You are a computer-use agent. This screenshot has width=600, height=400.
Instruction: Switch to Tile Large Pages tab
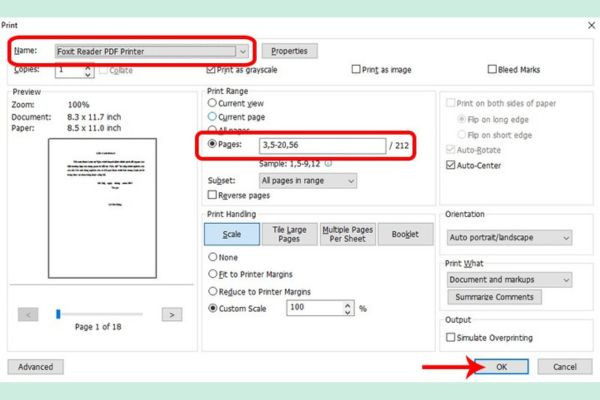(289, 234)
